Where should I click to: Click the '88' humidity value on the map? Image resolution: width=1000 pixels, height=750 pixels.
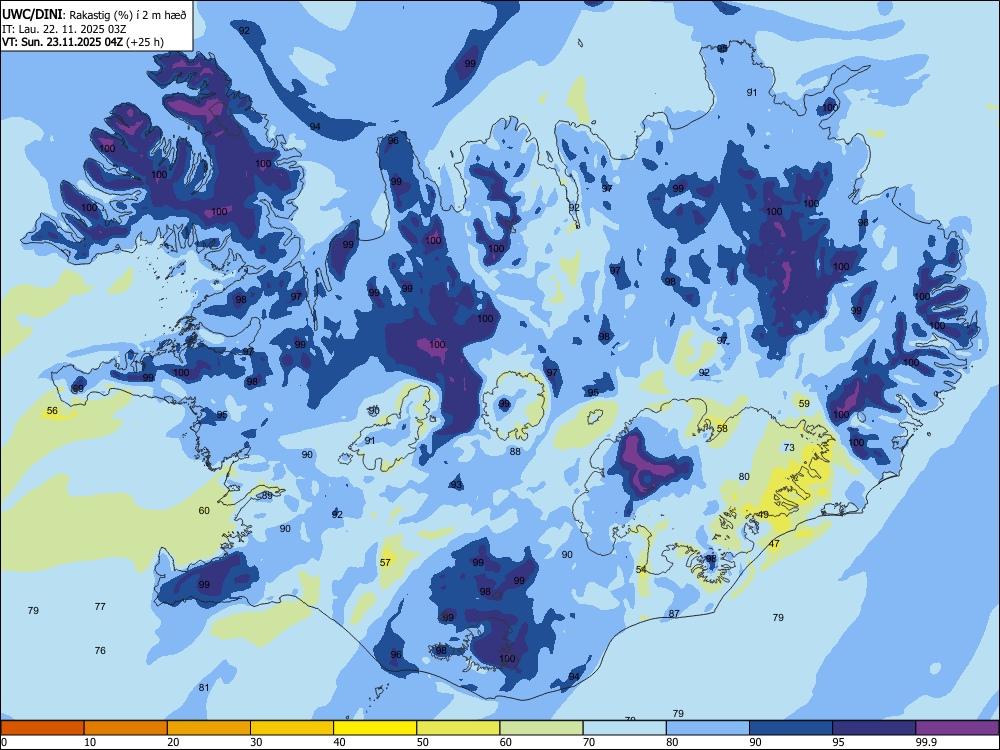tap(515, 452)
